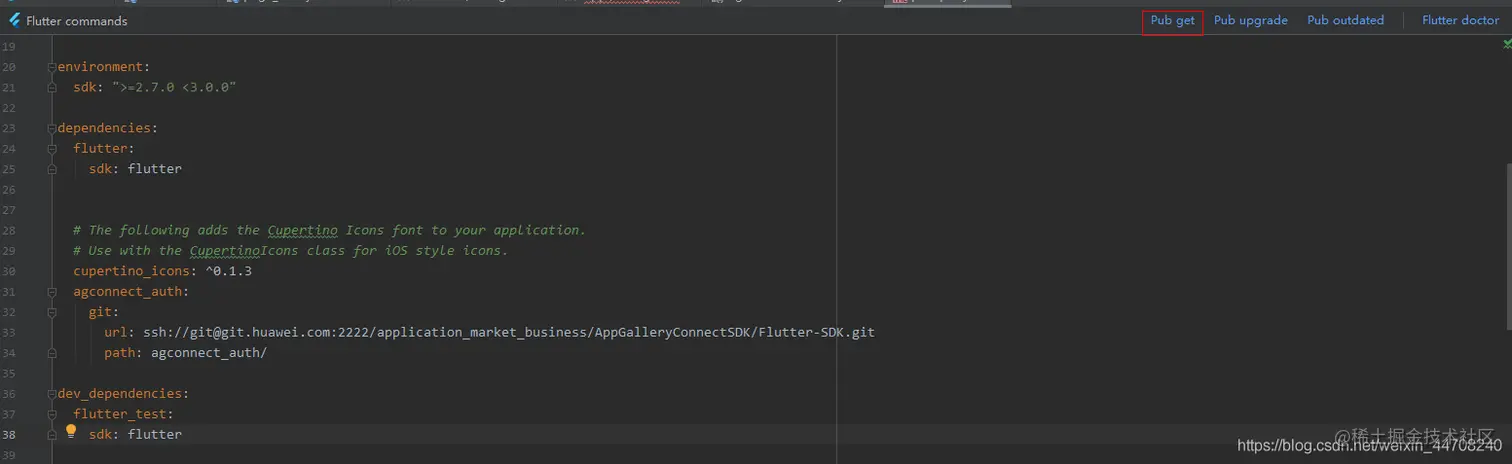Click the 'environment:' key

[103, 67]
